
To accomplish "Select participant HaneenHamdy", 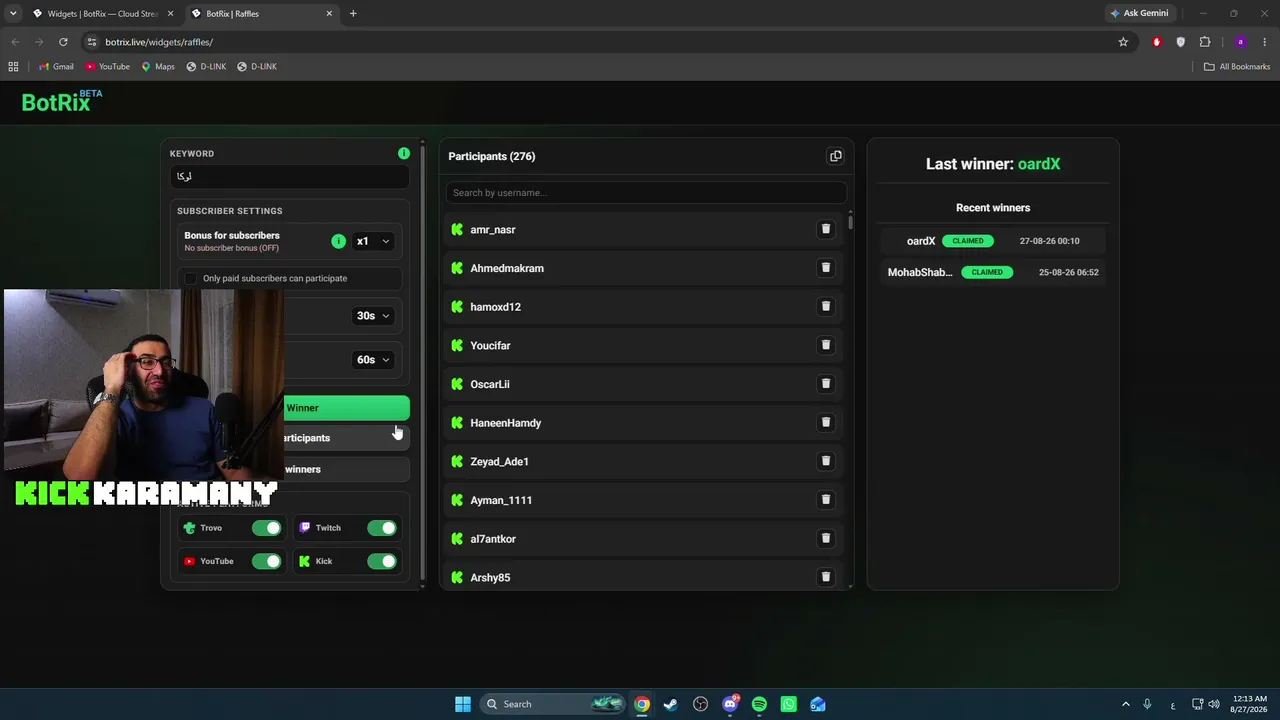I will (x=506, y=423).
